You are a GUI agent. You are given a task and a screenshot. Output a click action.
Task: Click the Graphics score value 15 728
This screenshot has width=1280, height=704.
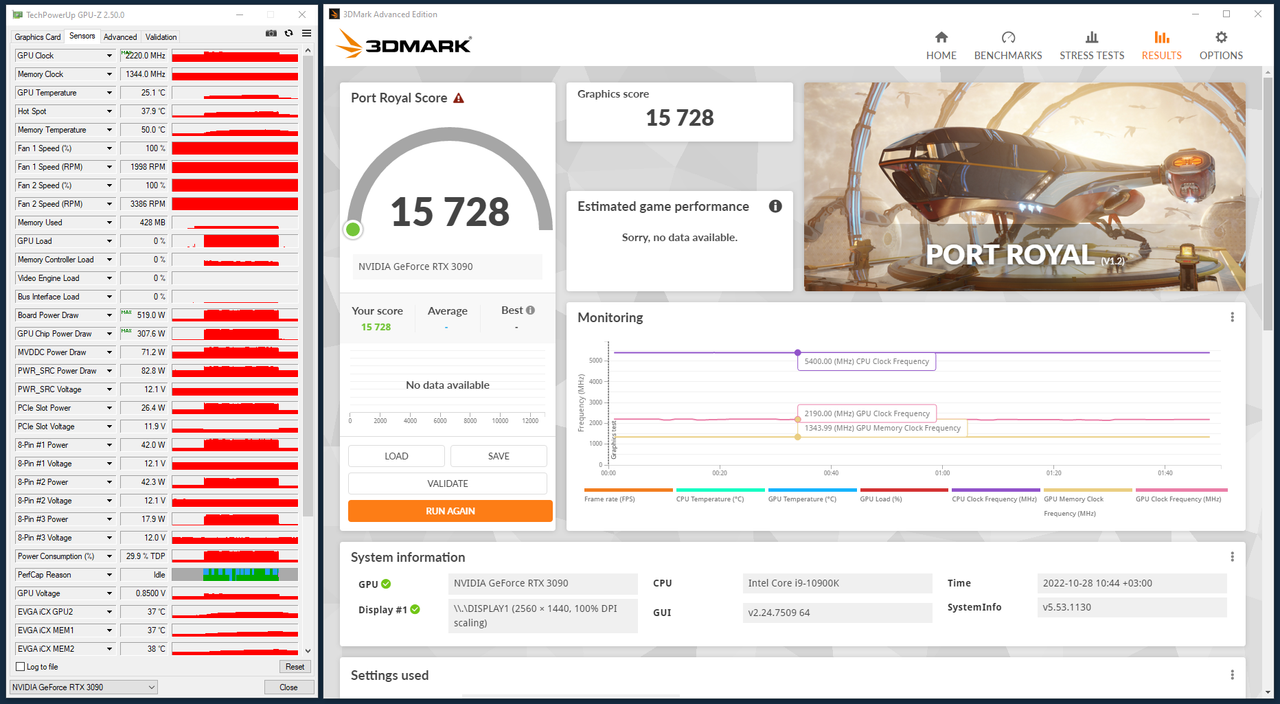(680, 118)
